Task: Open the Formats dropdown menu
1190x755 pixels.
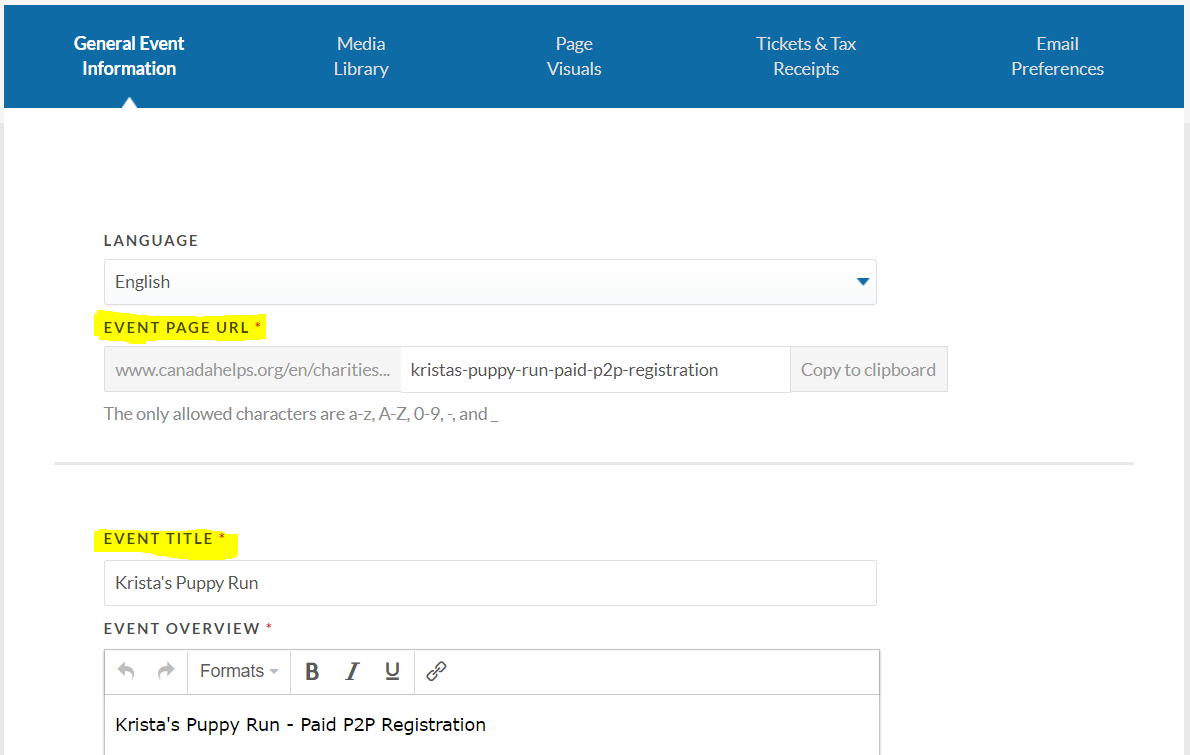Action: [238, 671]
